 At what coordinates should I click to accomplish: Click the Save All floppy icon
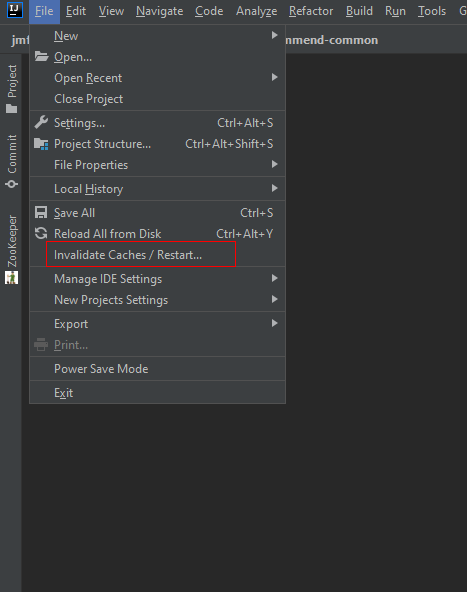point(41,213)
